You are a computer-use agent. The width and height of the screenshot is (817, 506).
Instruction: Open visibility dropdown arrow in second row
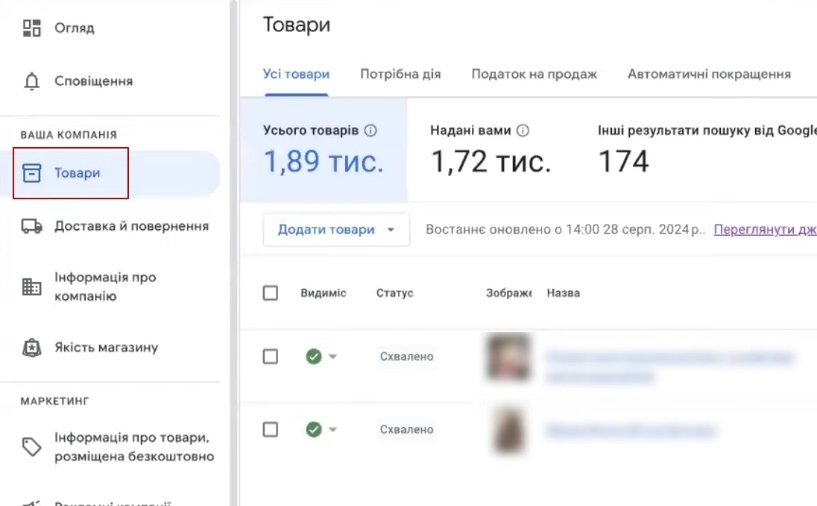pyautogui.click(x=333, y=430)
